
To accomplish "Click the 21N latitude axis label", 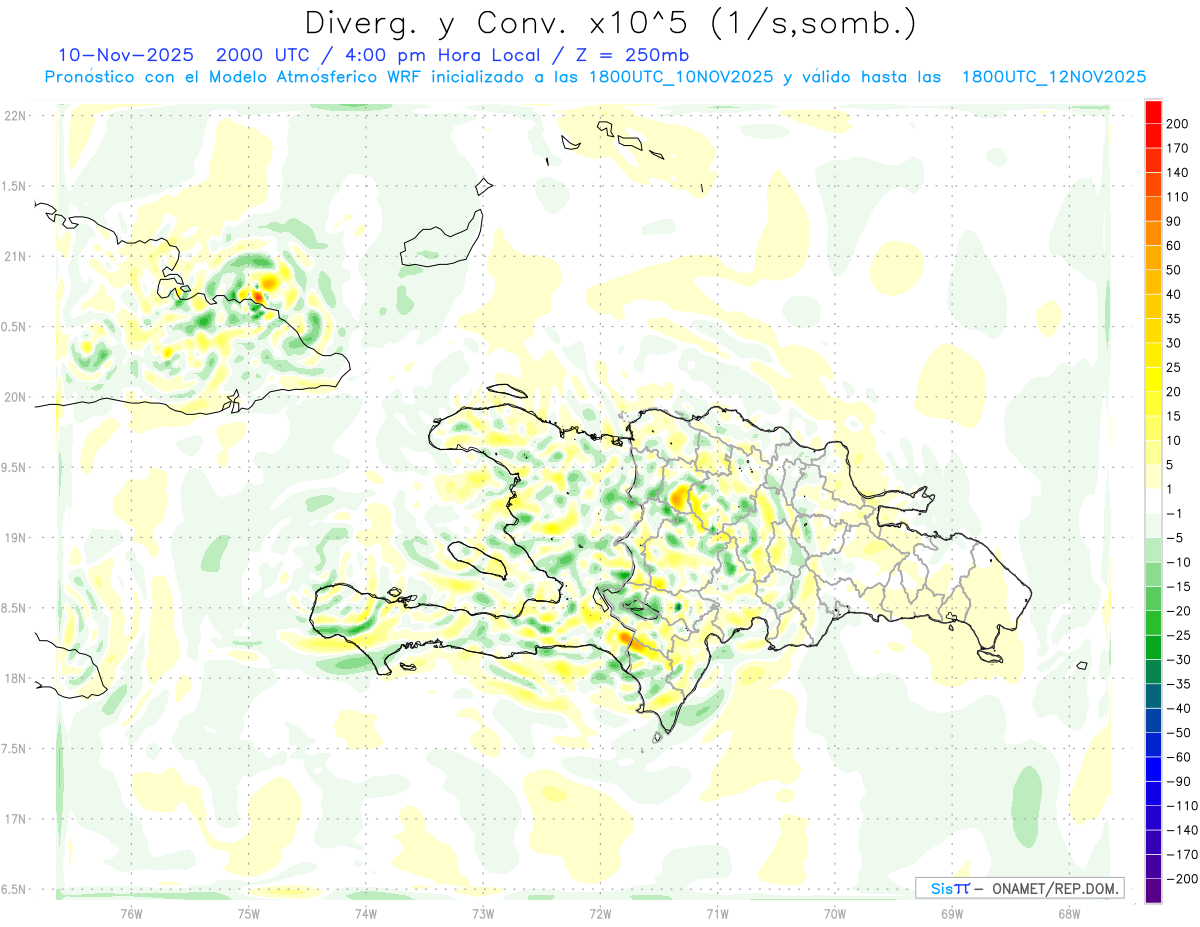I will [x=15, y=256].
